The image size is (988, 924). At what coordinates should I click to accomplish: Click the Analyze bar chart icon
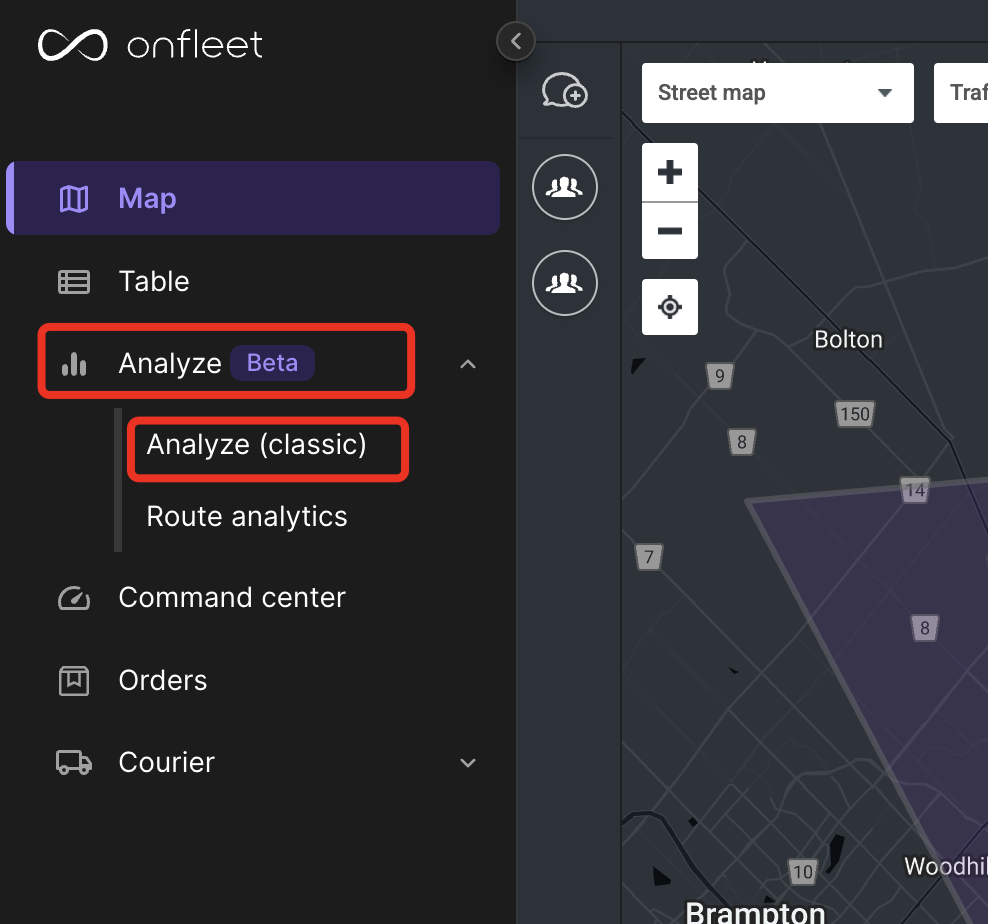[x=74, y=364]
